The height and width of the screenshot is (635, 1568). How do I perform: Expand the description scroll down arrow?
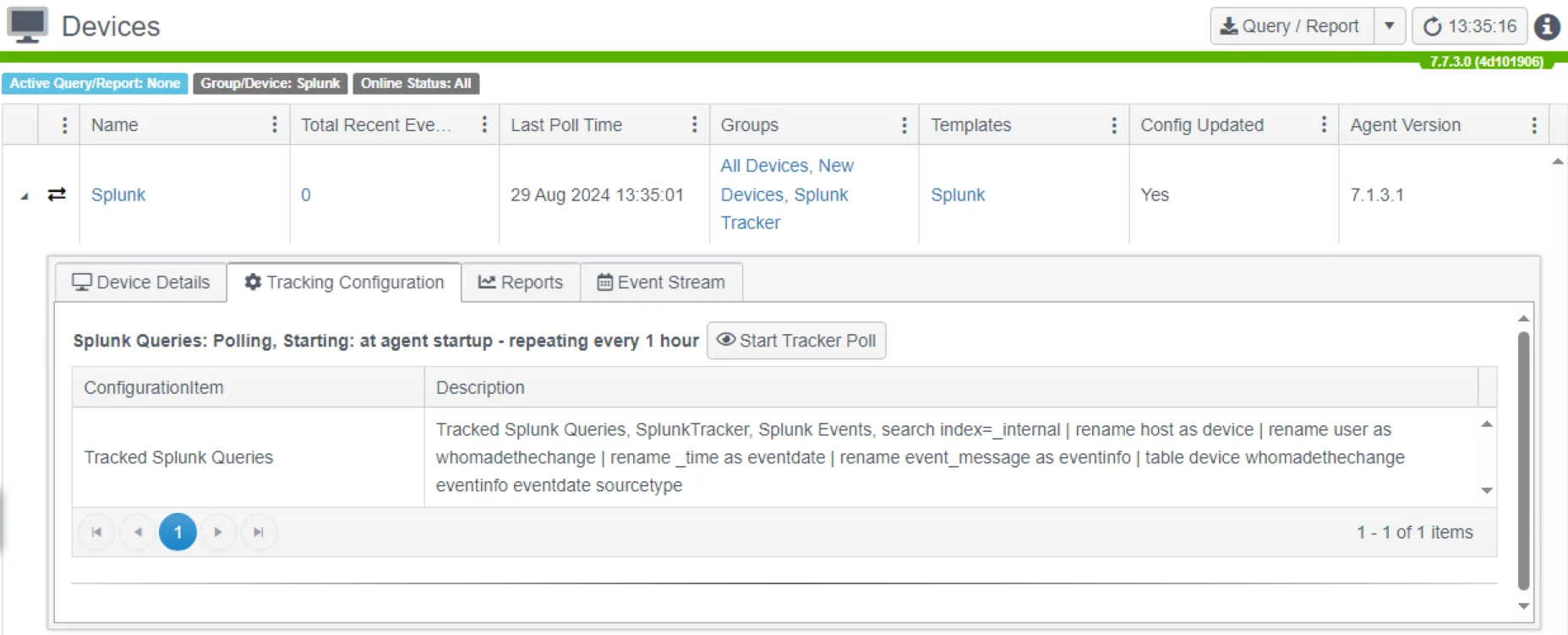(1487, 490)
